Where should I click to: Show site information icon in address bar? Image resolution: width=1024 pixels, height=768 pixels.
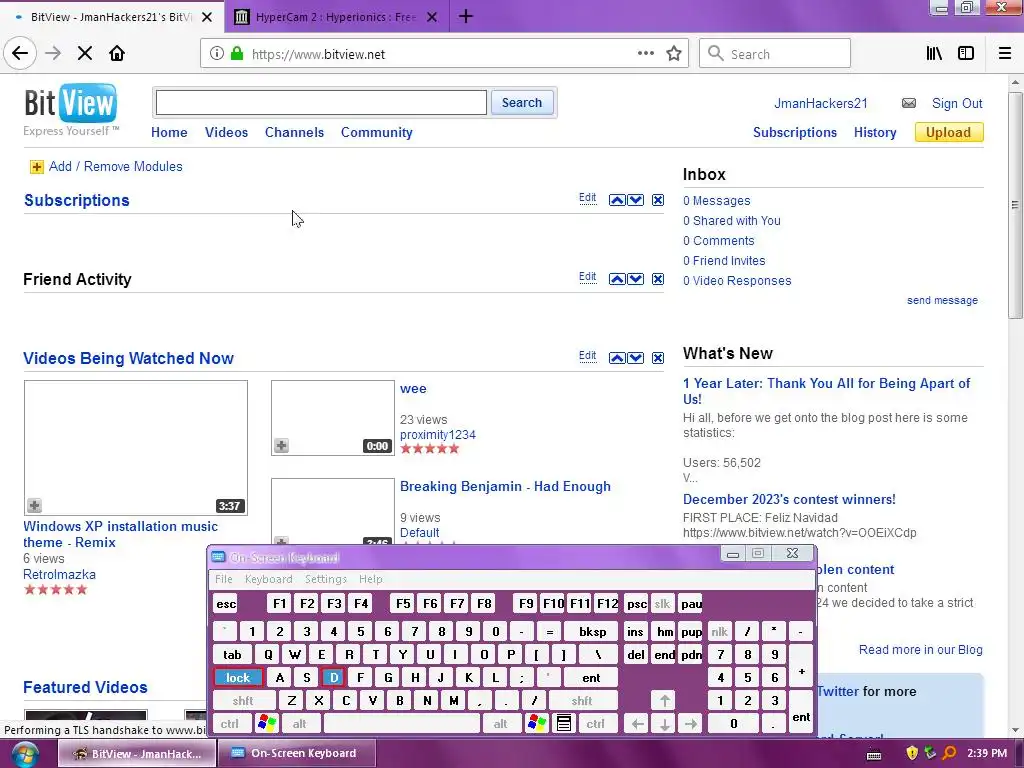coord(216,54)
